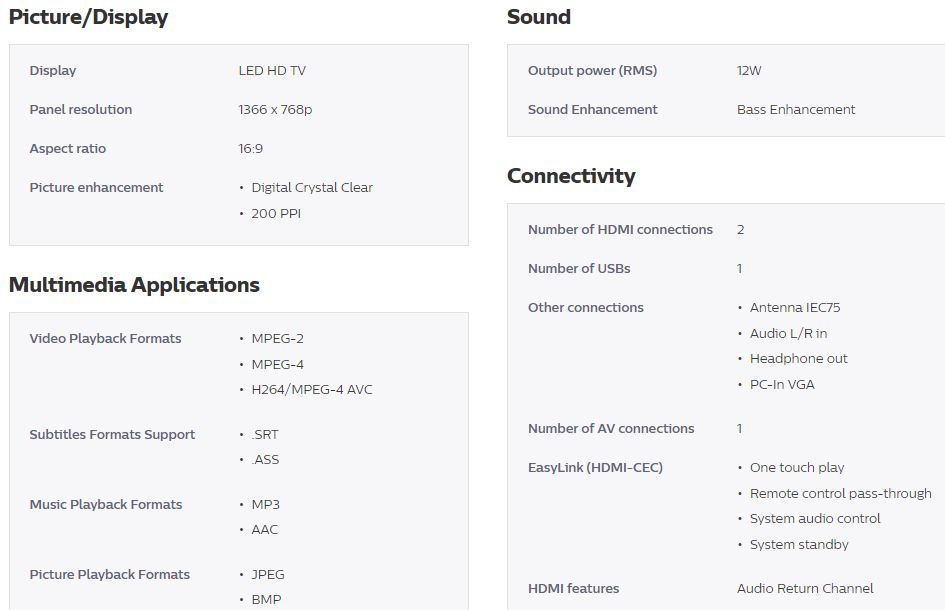Click the Headphone out list item
Image resolution: width=945 pixels, height=610 pixels.
pos(798,359)
